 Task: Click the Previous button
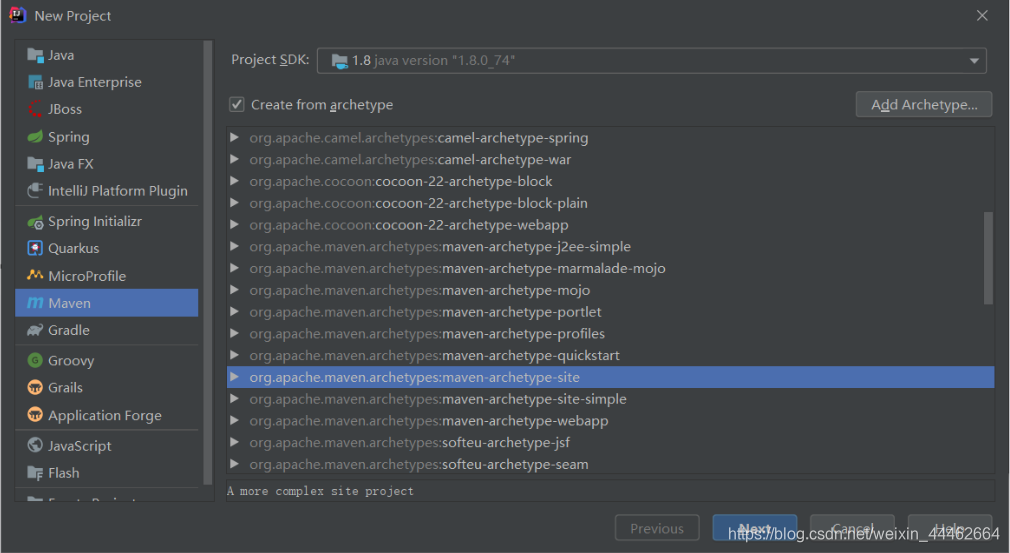tap(657, 528)
